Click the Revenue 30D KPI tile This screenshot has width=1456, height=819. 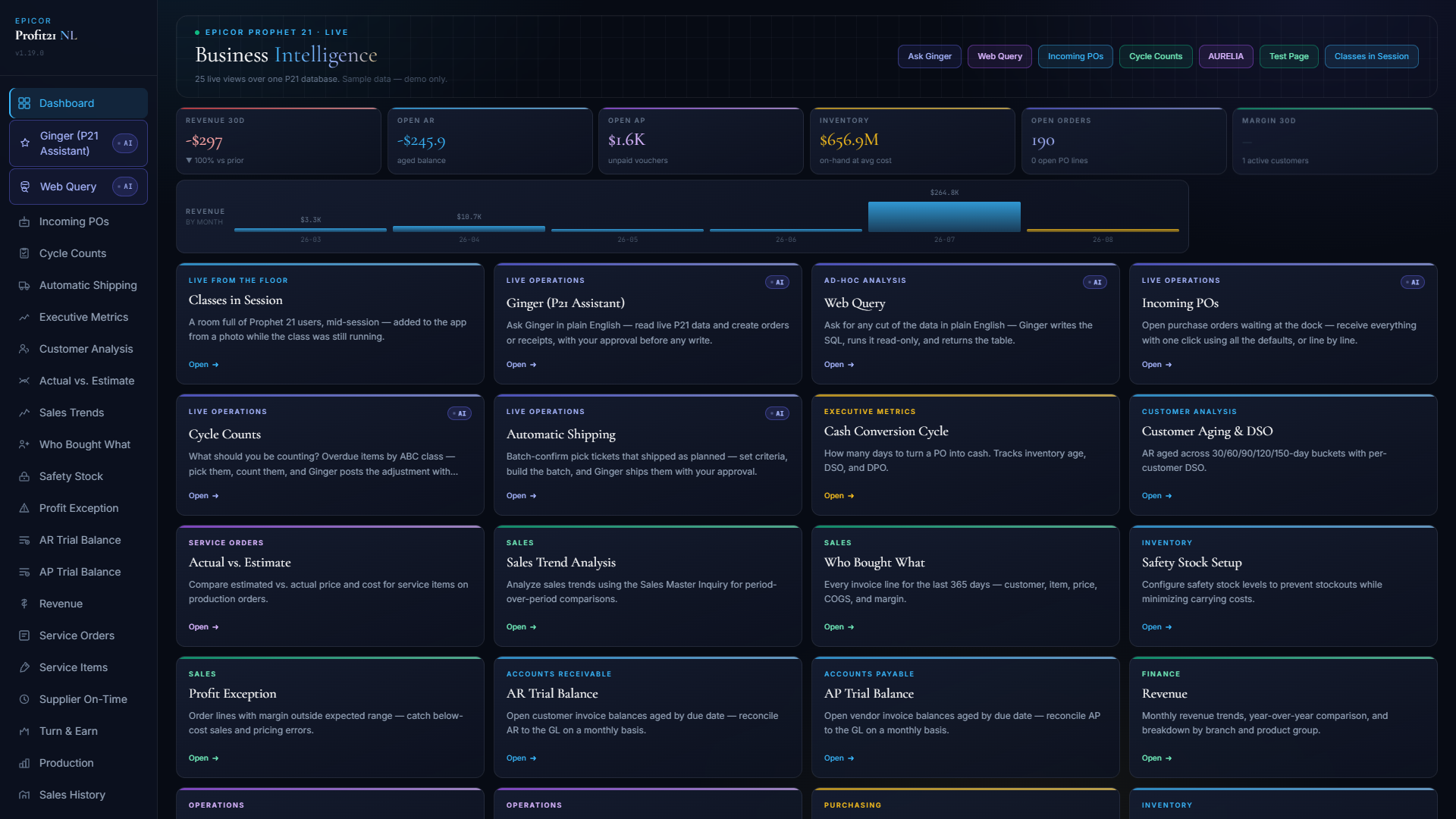coord(278,141)
